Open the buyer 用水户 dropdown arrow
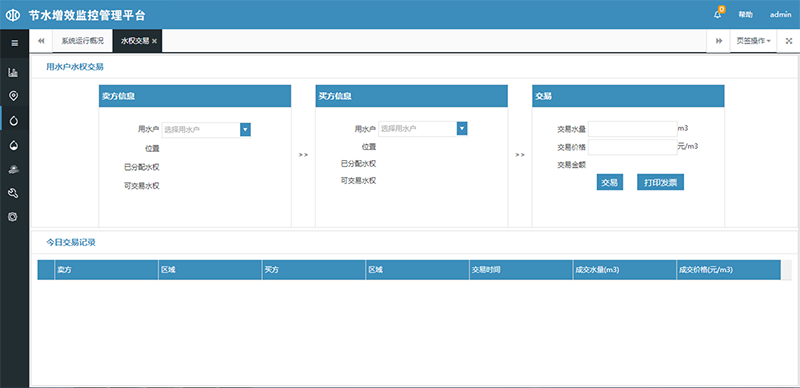This screenshot has height=388, width=800. pyautogui.click(x=462, y=129)
